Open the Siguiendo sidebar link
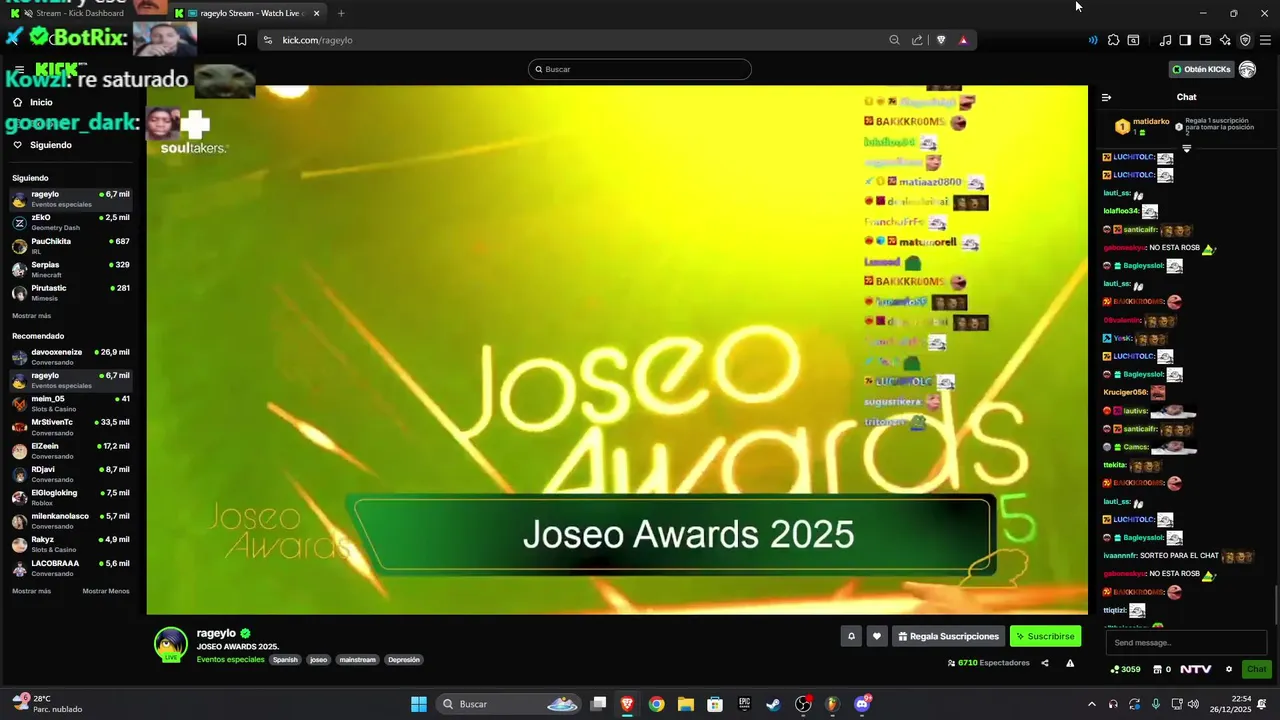The image size is (1280, 720). [42, 145]
